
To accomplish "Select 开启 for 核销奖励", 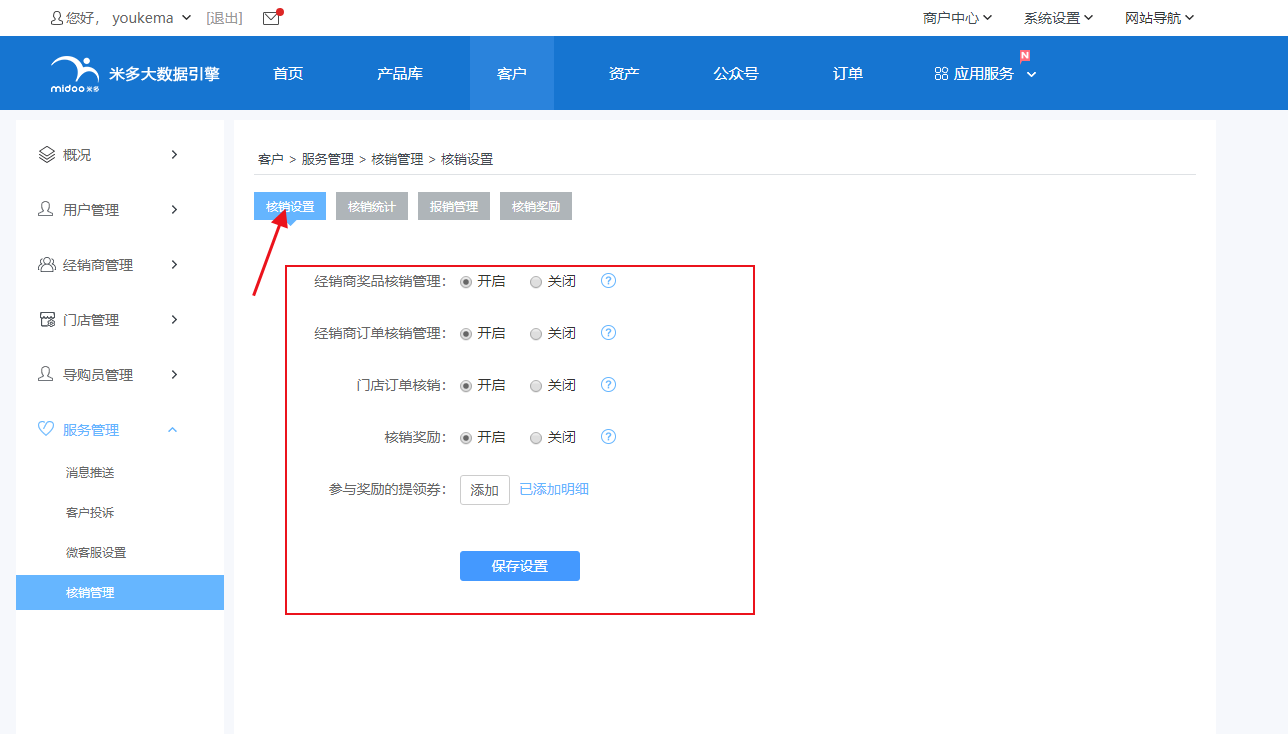I will click(x=466, y=438).
